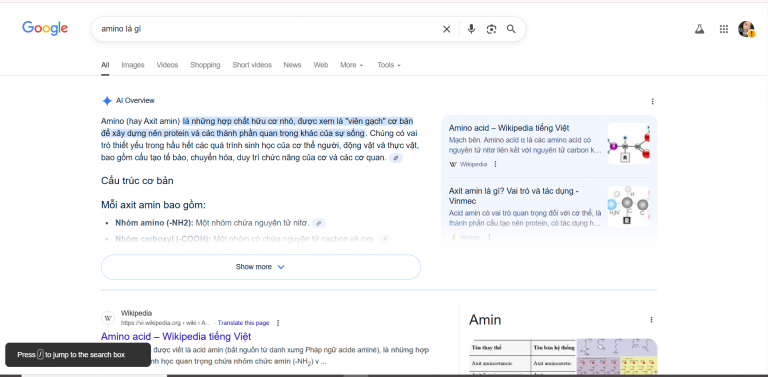Click the 'Cấu trúc cơ bản' heading
This screenshot has width=768, height=377.
click(x=137, y=181)
